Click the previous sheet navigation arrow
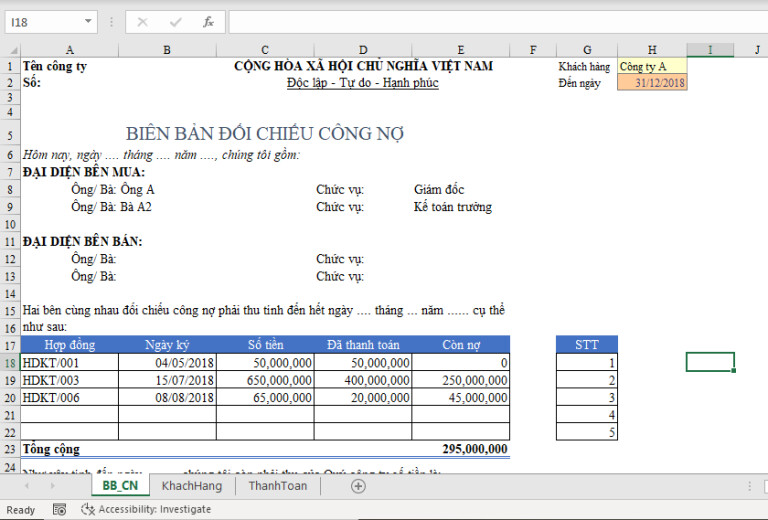 (x=27, y=486)
